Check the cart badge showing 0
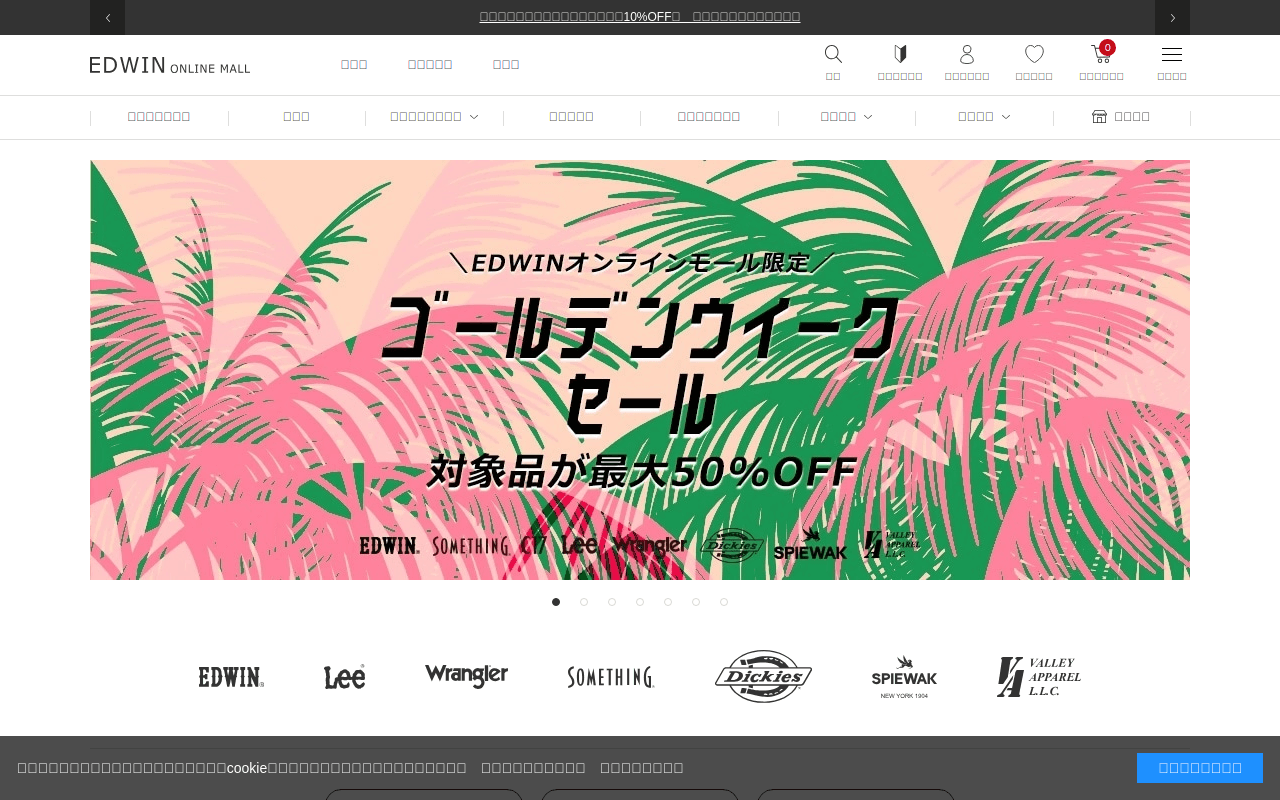1280x800 pixels. [1107, 47]
